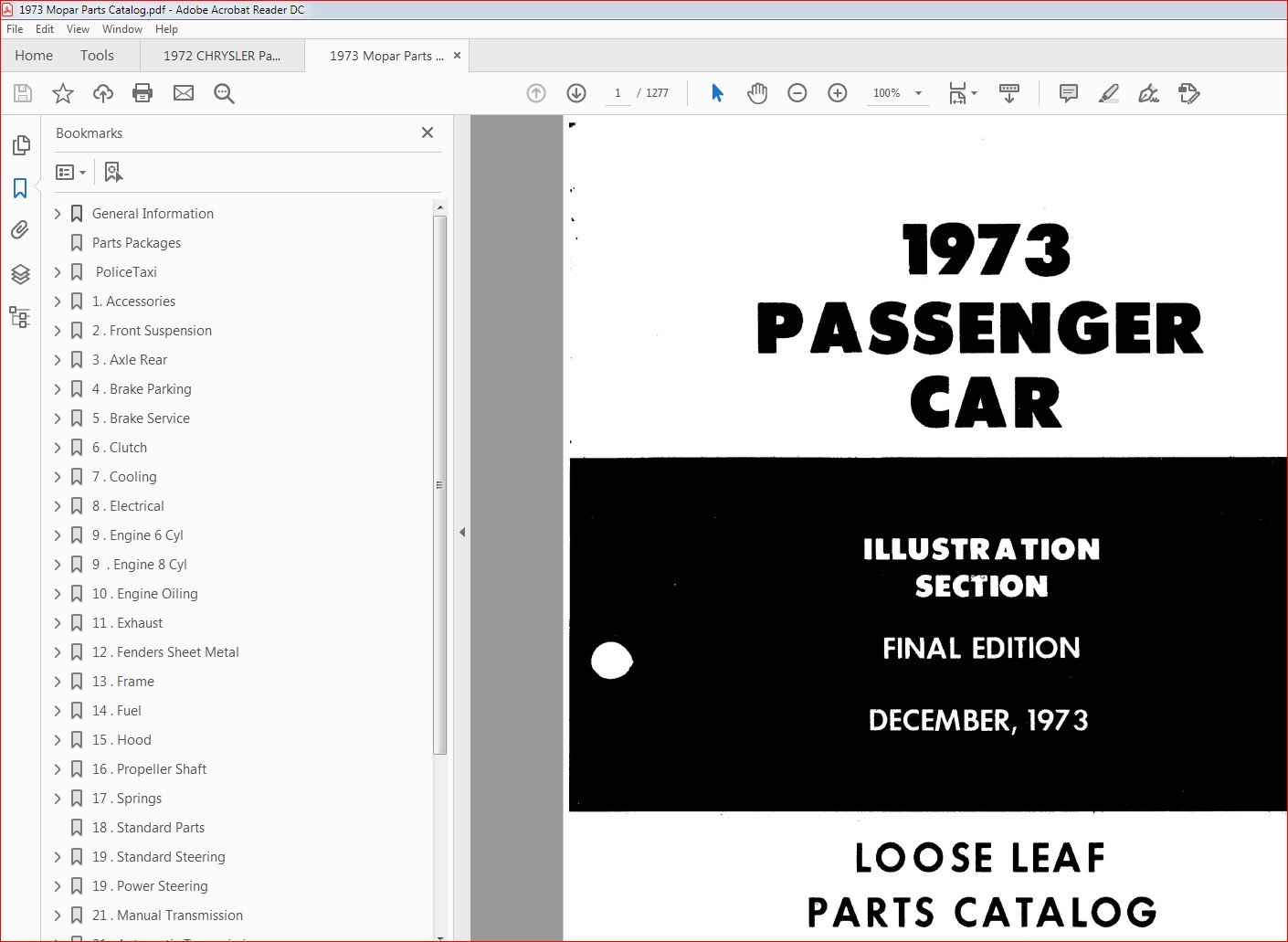Open the Attachments paperclip panel

tap(20, 230)
